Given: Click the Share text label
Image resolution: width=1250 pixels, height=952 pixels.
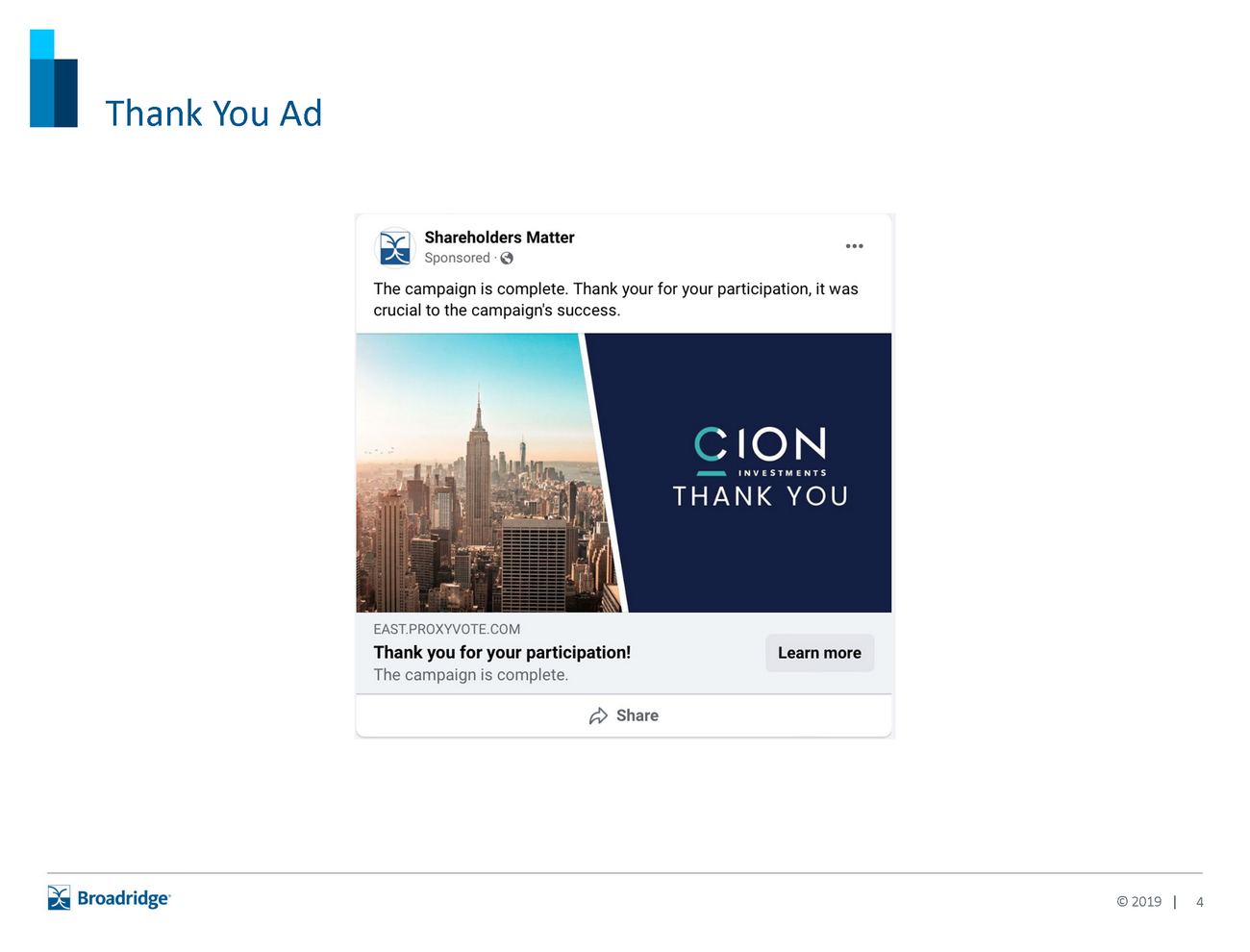Looking at the screenshot, I should tap(637, 715).
